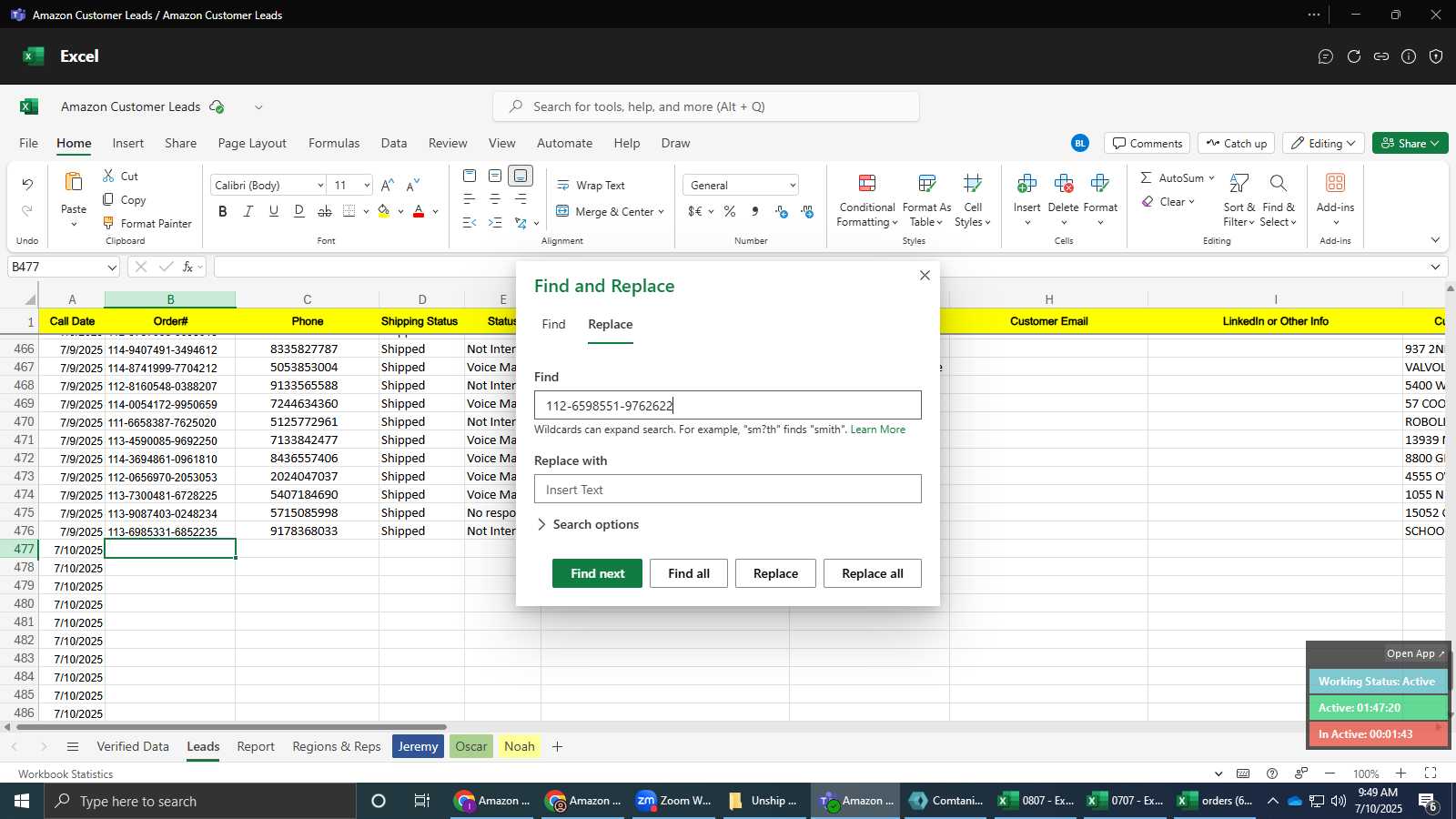Click the Paste clipboard icon
This screenshot has width=1456, height=819.
point(74,182)
